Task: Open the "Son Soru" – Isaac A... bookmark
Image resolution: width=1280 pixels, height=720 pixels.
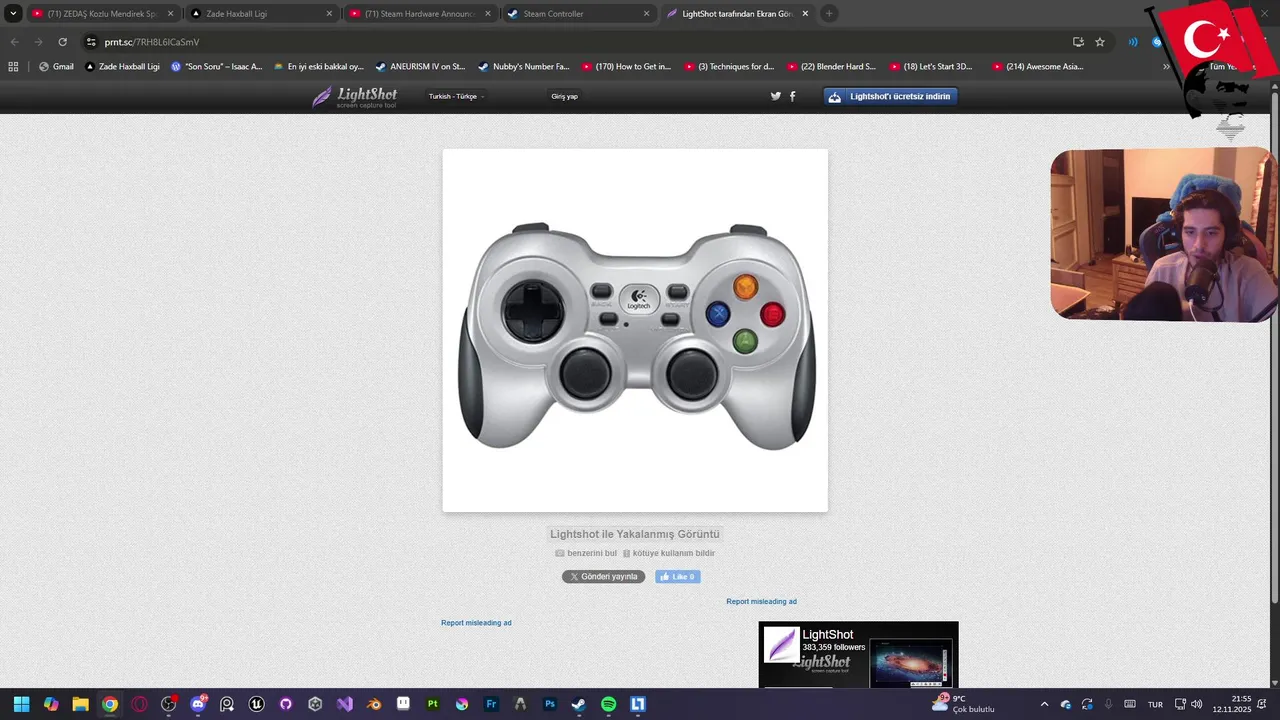Action: tap(216, 67)
